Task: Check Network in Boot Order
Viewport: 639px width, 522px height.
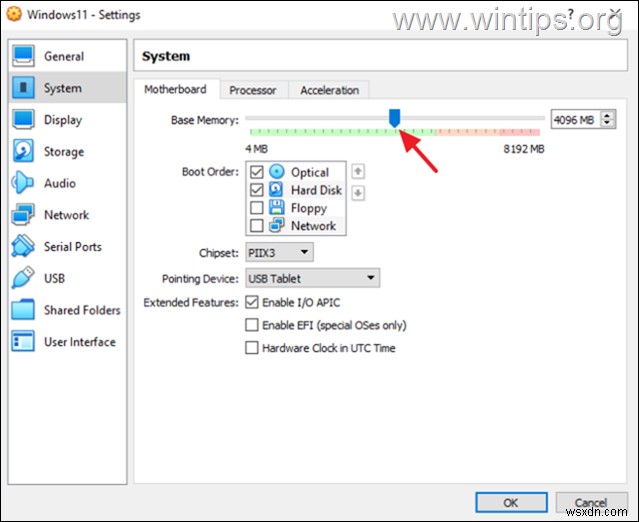Action: point(256,225)
